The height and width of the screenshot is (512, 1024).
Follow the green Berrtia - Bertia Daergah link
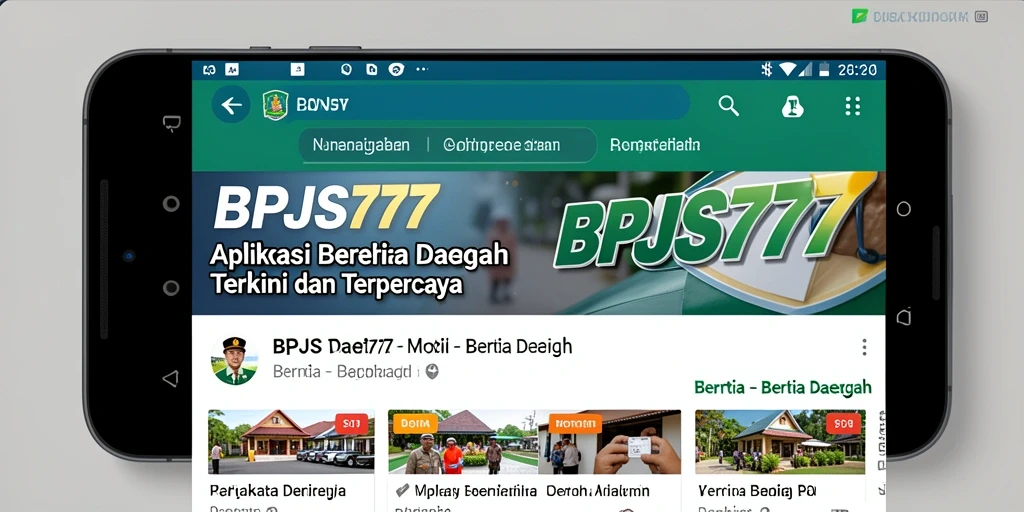click(x=782, y=387)
